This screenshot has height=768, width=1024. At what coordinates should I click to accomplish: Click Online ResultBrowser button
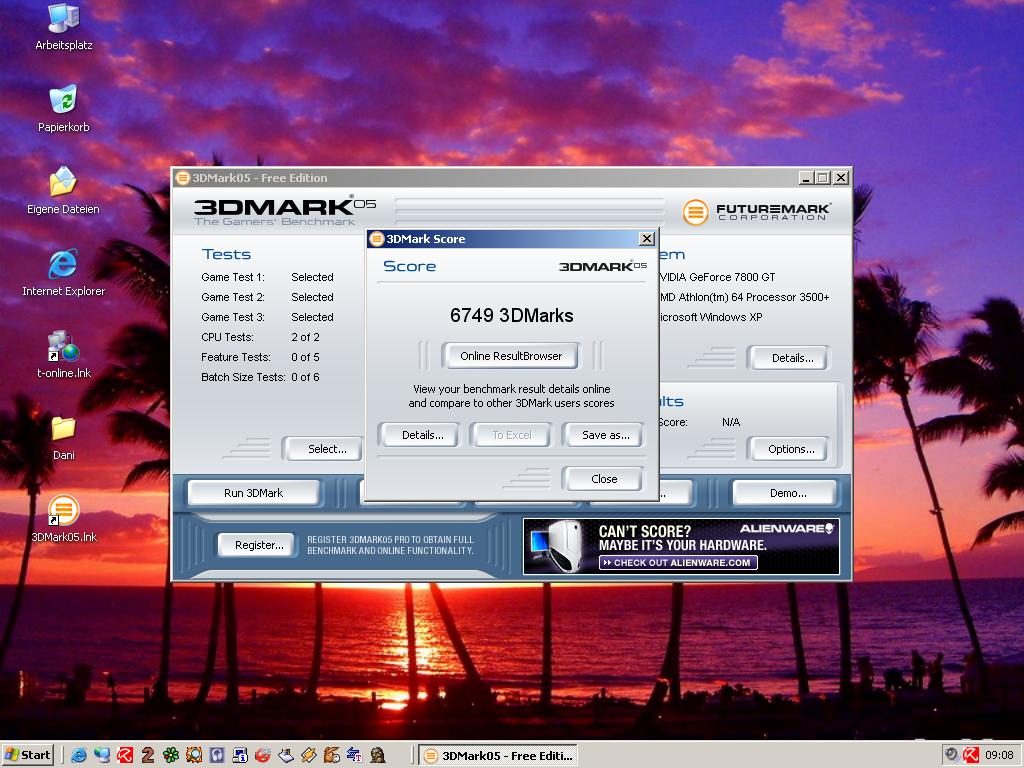pos(511,356)
